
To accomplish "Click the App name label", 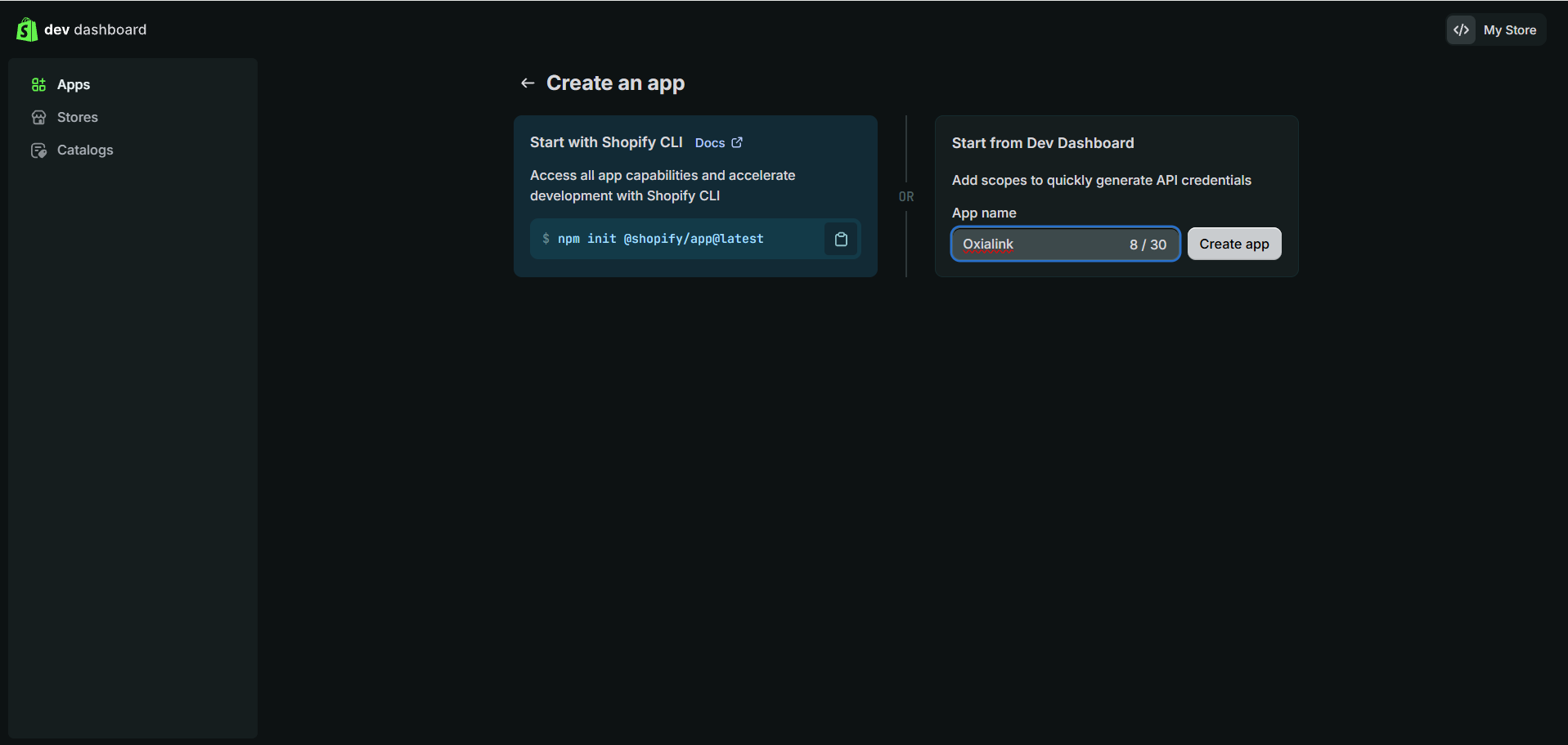I will pyautogui.click(x=984, y=213).
